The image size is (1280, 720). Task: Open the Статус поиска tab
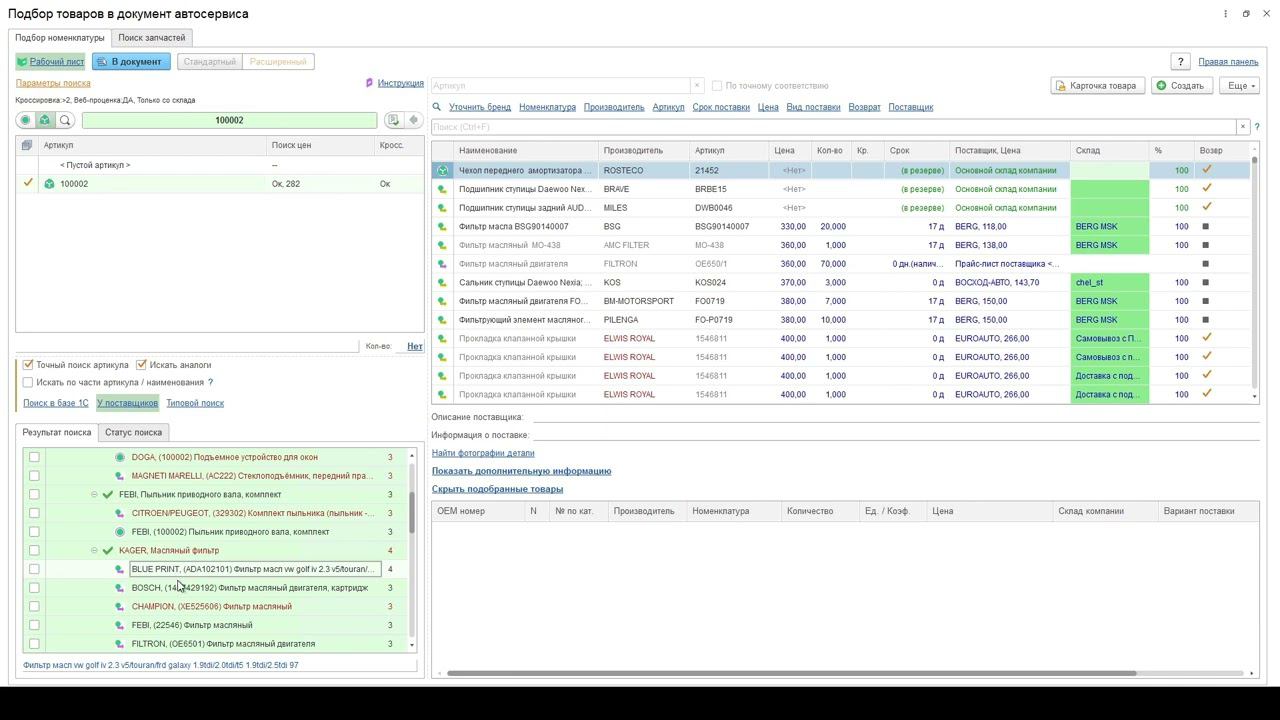[133, 433]
